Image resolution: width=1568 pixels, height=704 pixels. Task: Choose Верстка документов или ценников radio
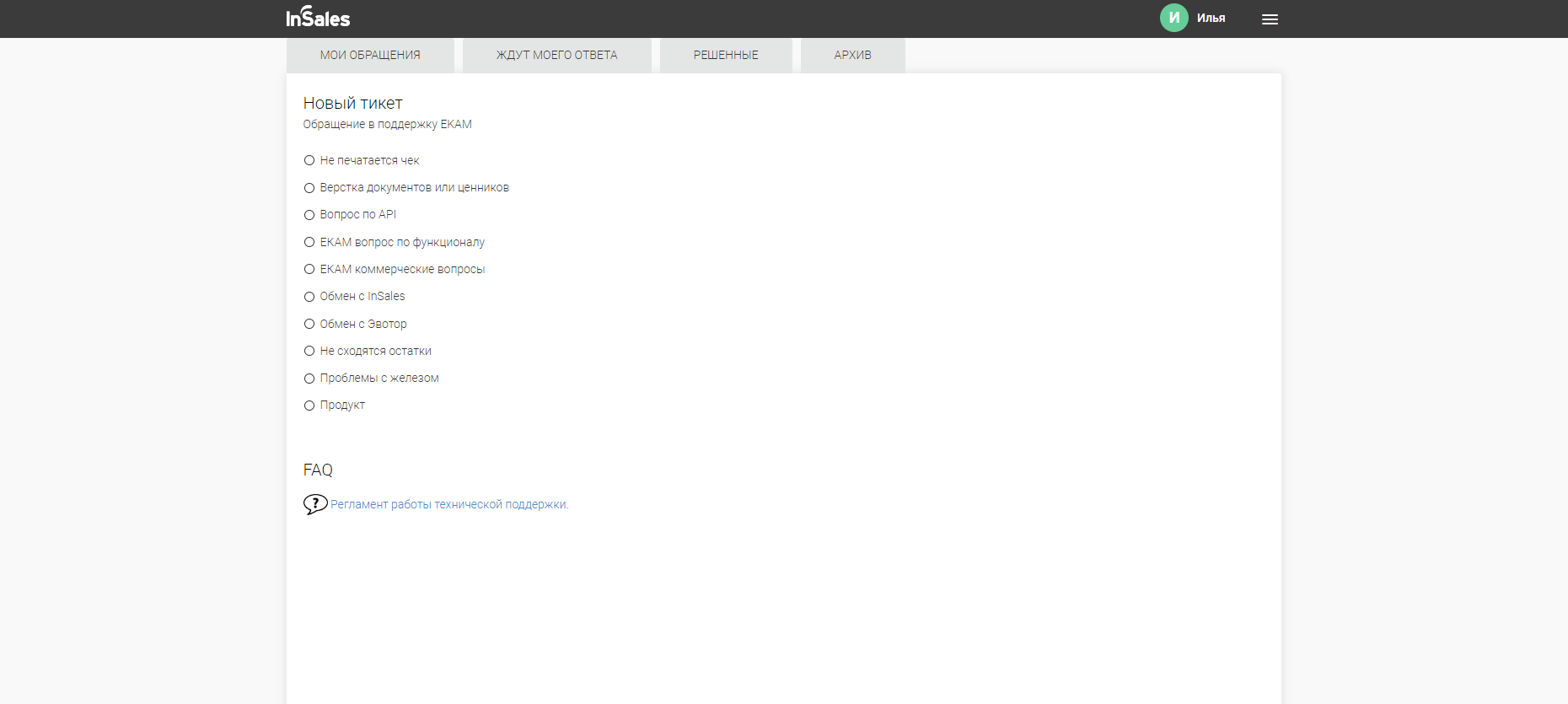(x=309, y=187)
